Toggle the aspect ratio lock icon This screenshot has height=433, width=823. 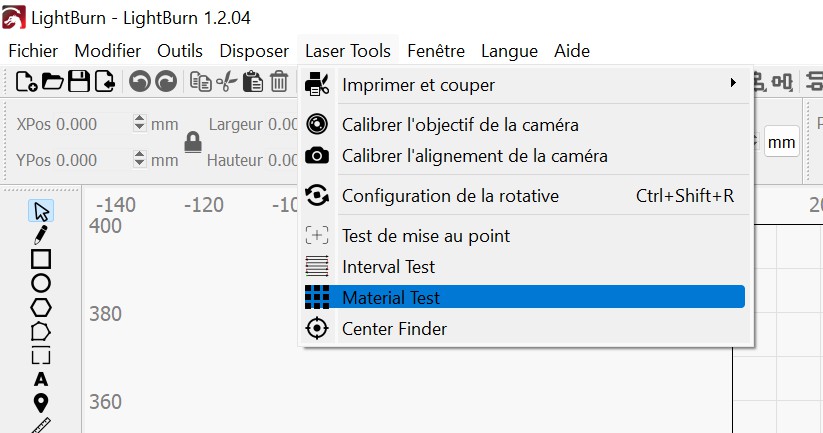tap(193, 142)
